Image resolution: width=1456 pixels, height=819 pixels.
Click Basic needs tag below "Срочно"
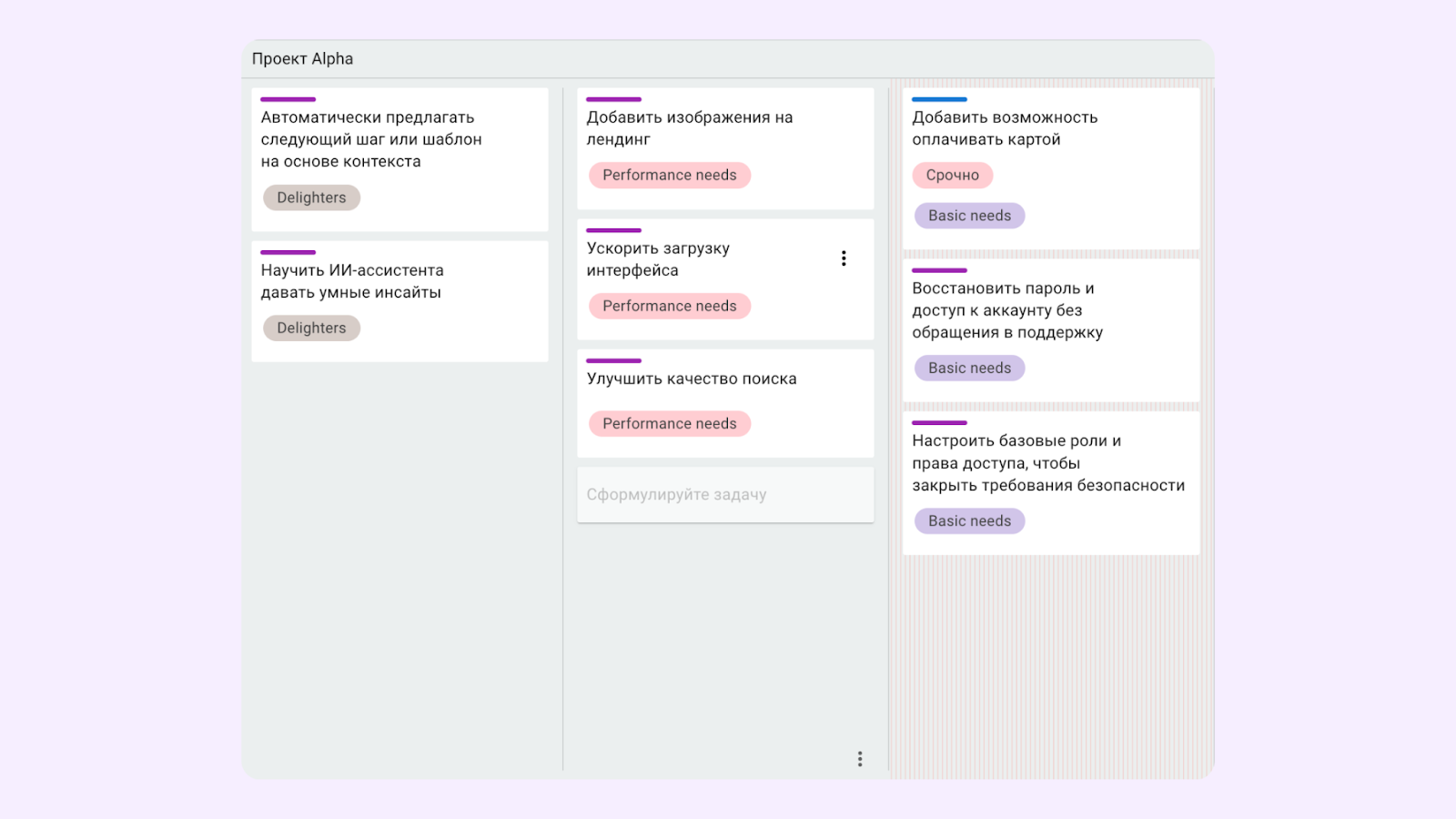pyautogui.click(x=969, y=216)
